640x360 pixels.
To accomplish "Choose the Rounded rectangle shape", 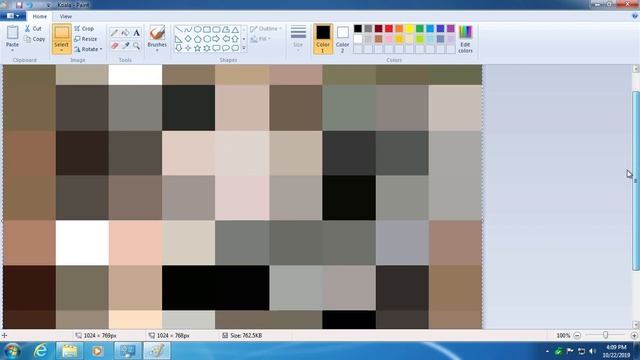I will (216, 29).
